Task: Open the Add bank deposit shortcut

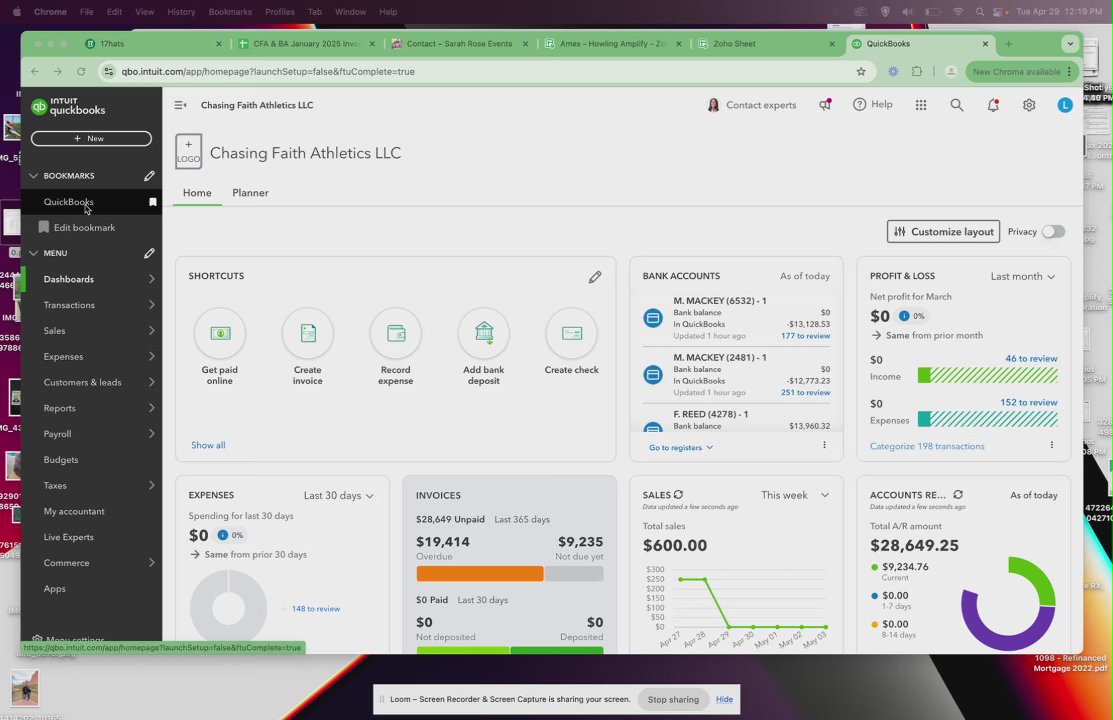Action: click(483, 347)
